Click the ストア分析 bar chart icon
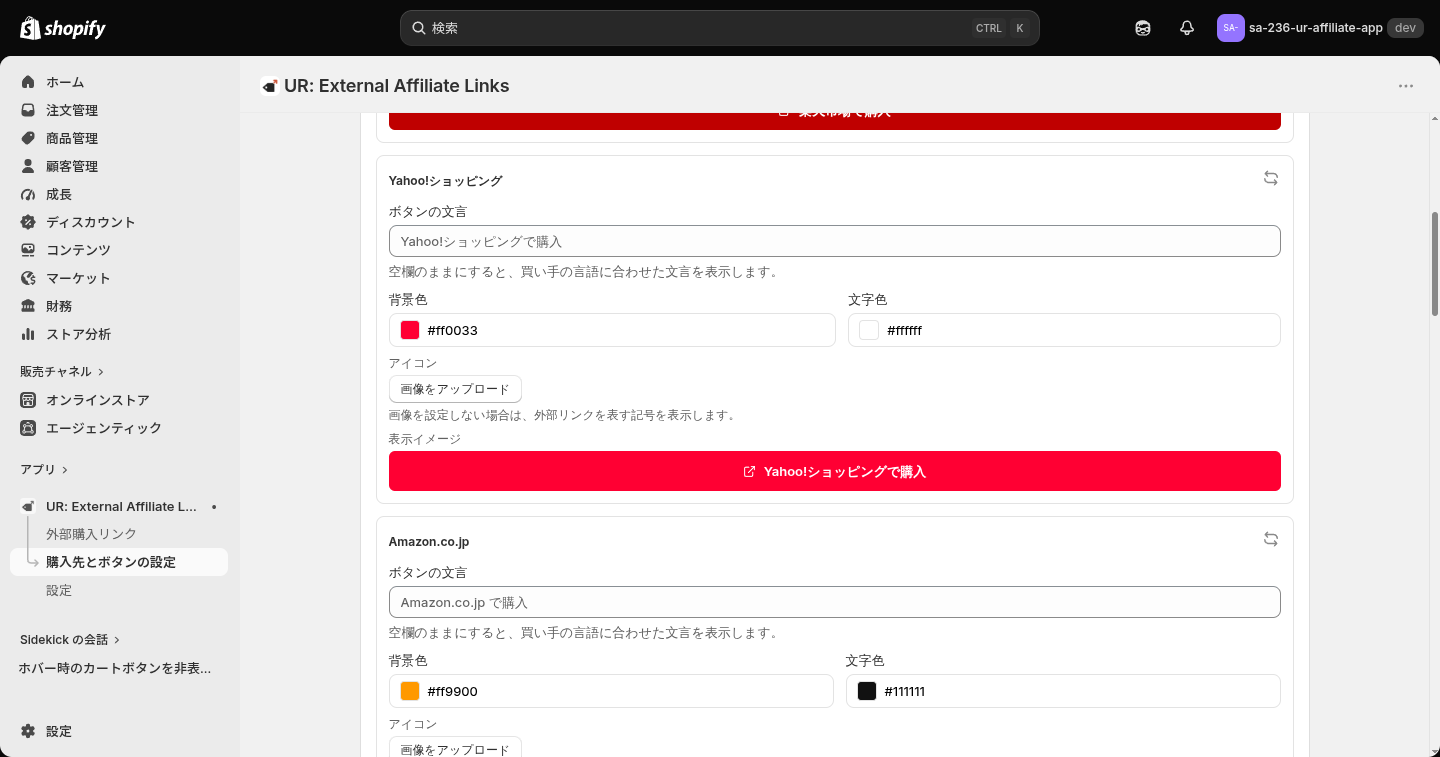The width and height of the screenshot is (1440, 757). click(28, 334)
